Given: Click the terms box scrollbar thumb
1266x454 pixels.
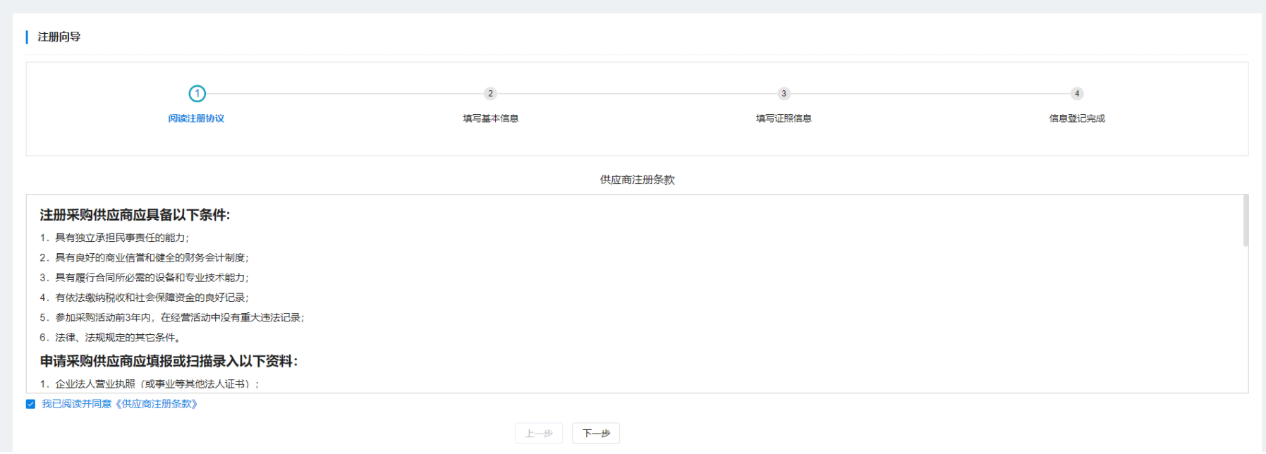Looking at the screenshot, I should (x=1244, y=220).
